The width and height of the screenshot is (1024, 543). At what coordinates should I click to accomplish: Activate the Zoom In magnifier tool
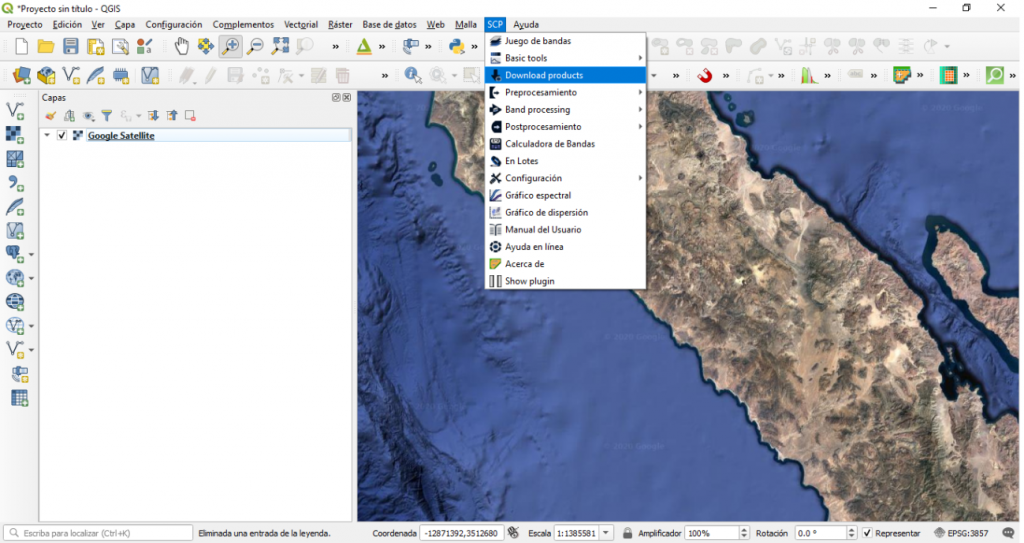[x=230, y=46]
